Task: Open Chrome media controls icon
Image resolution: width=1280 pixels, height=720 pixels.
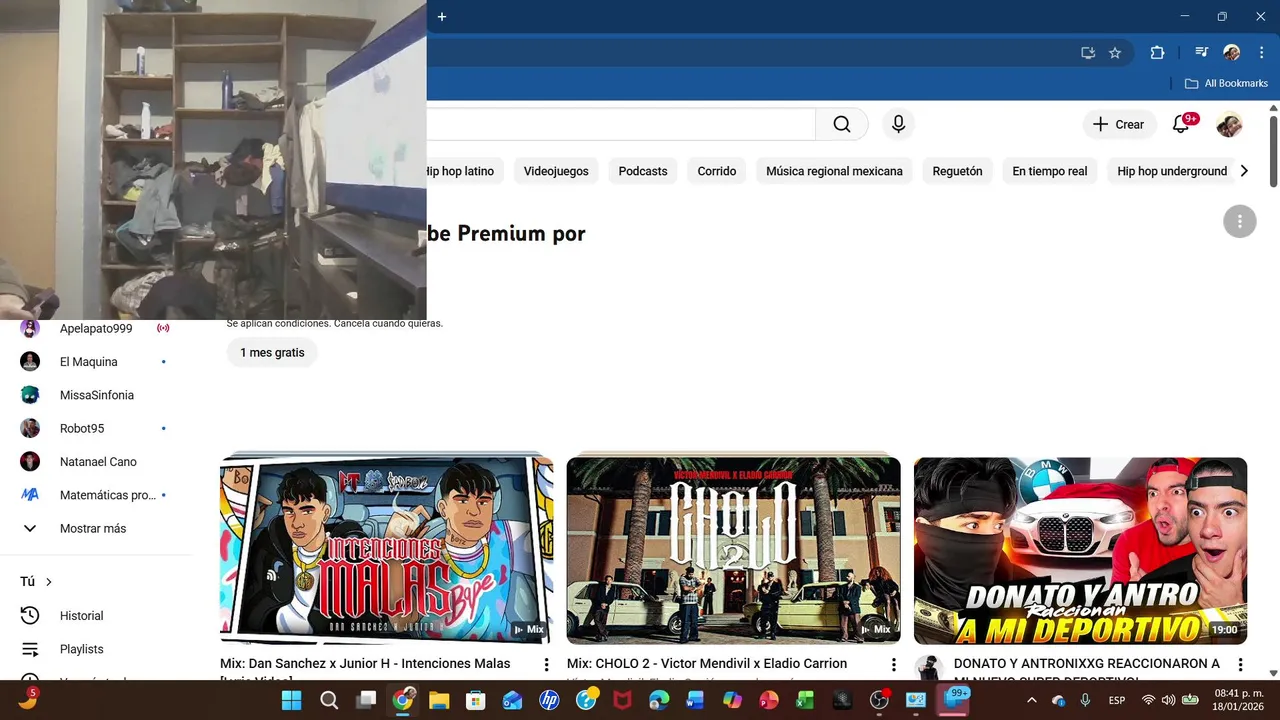Action: tap(1202, 53)
